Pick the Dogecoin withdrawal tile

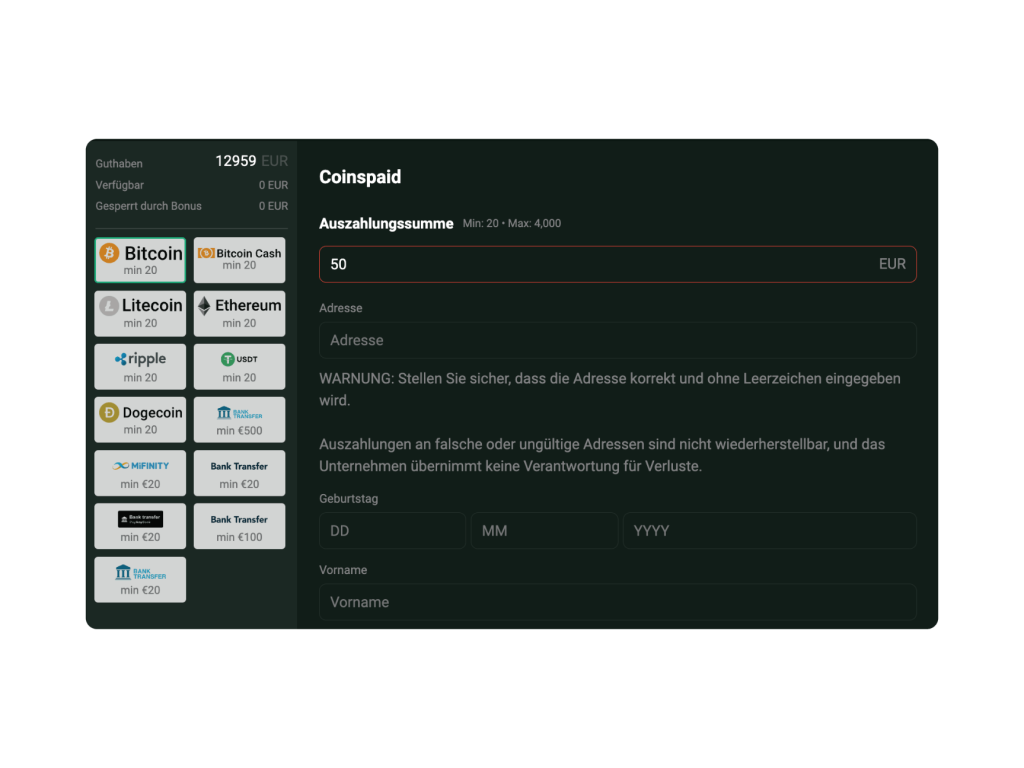(x=140, y=420)
